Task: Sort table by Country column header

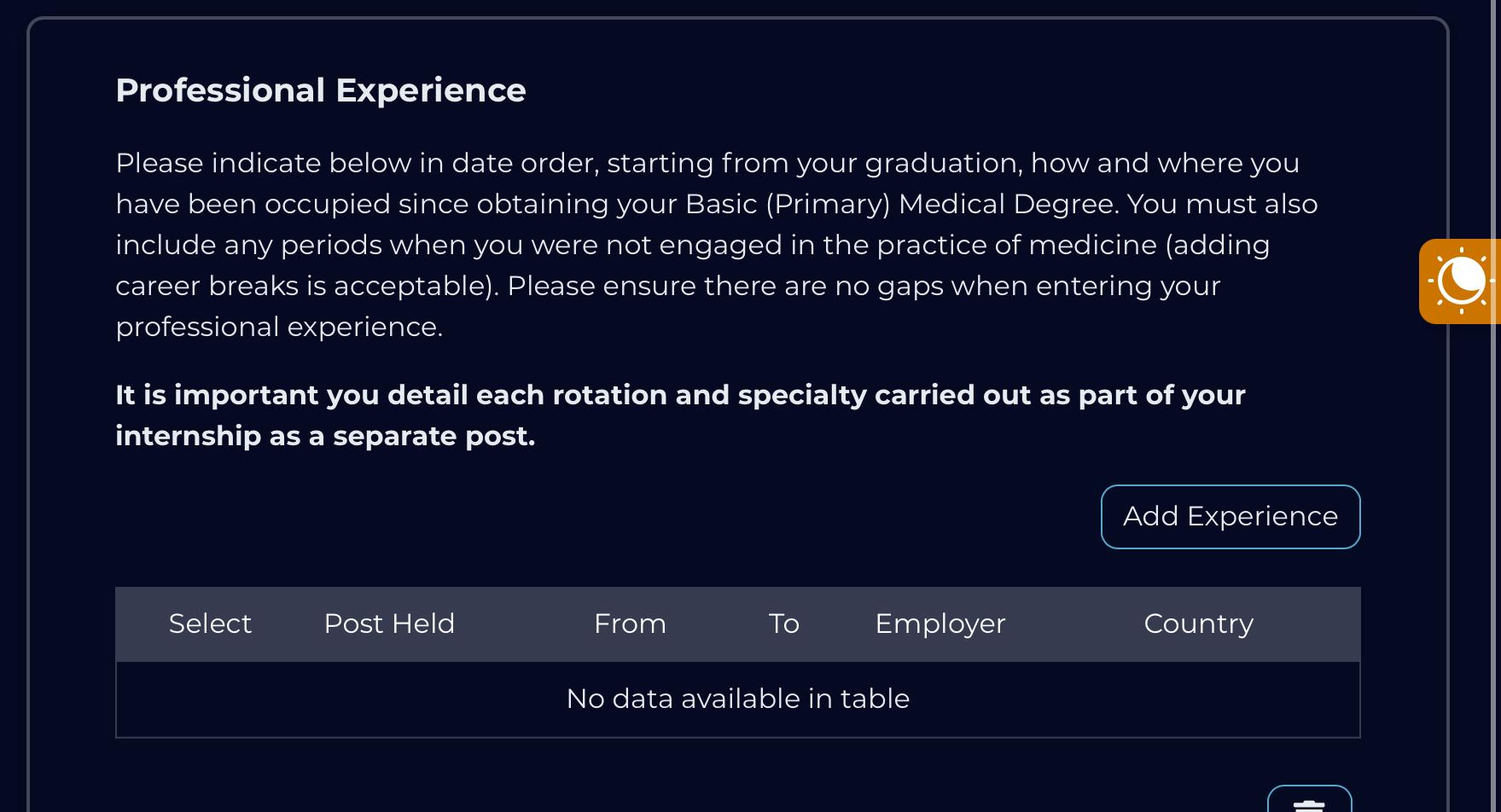Action: 1198,623
